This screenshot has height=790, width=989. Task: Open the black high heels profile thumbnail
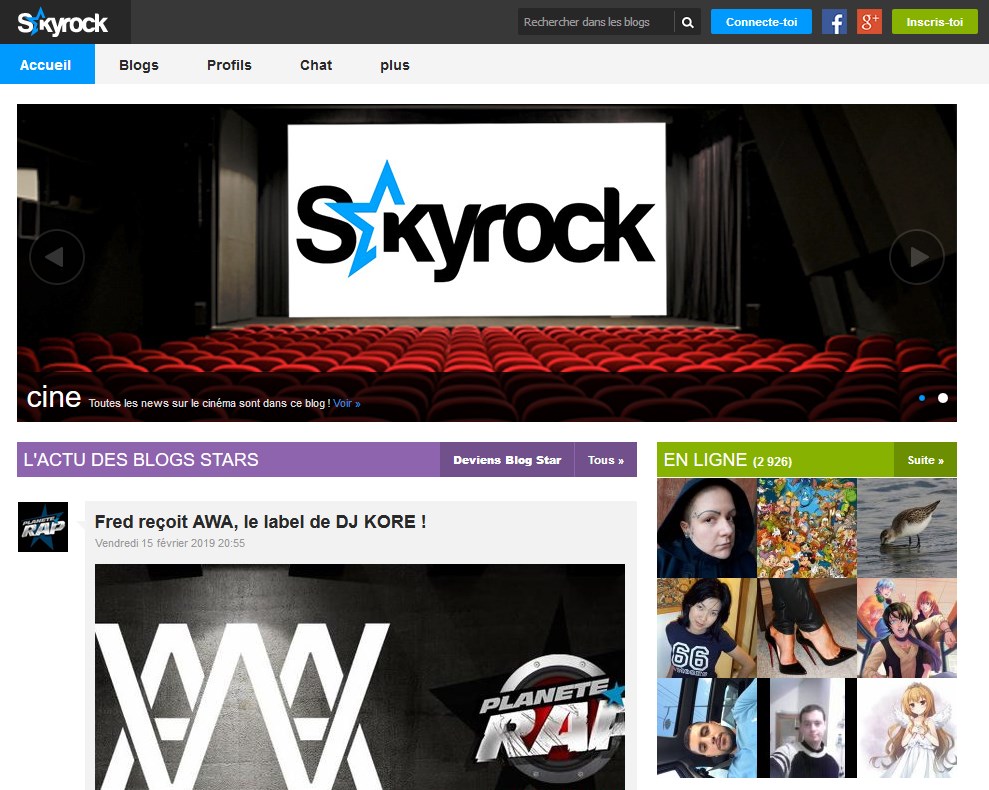point(807,628)
